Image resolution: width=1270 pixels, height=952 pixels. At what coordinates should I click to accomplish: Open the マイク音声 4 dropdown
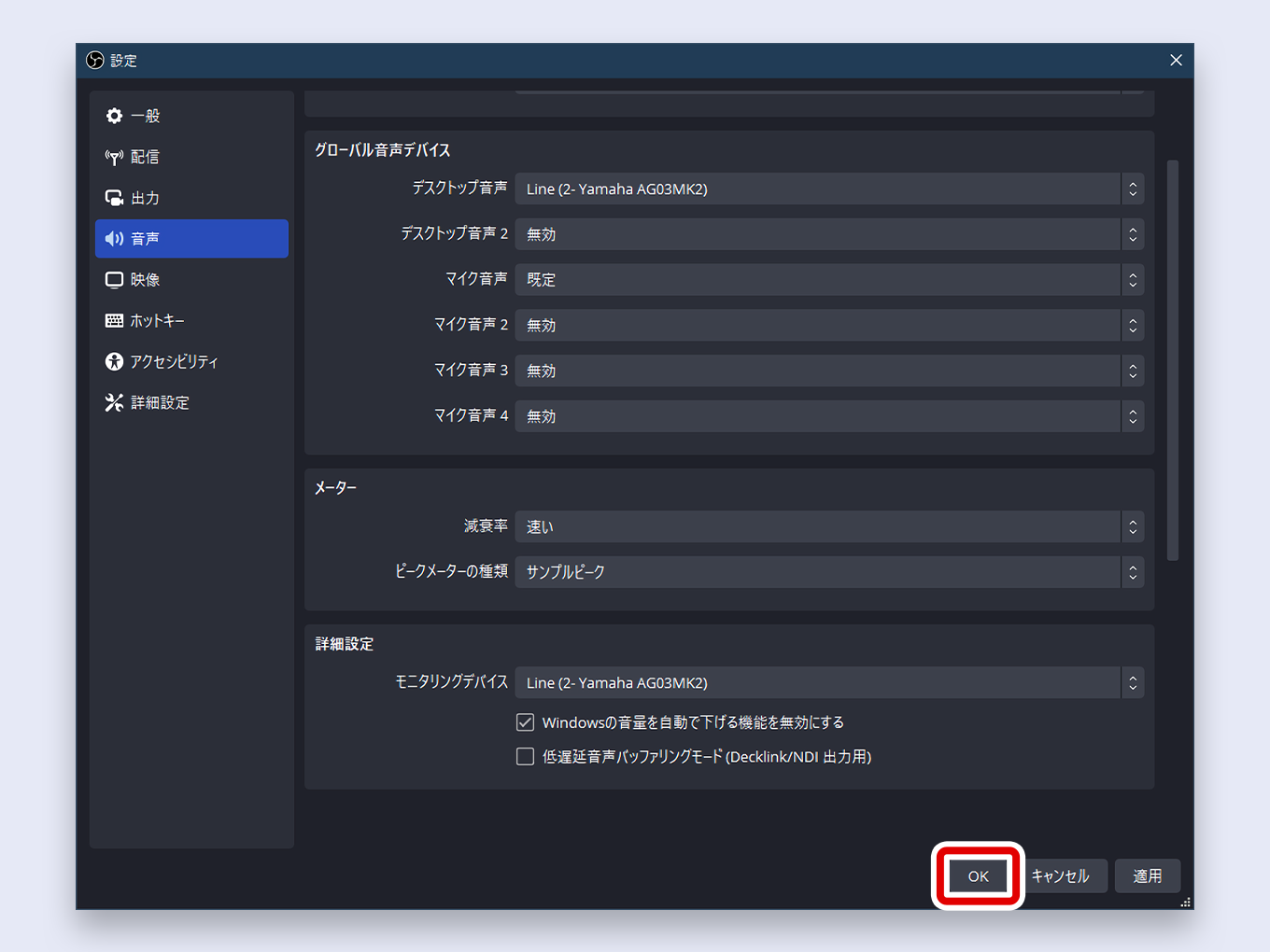[x=829, y=416]
